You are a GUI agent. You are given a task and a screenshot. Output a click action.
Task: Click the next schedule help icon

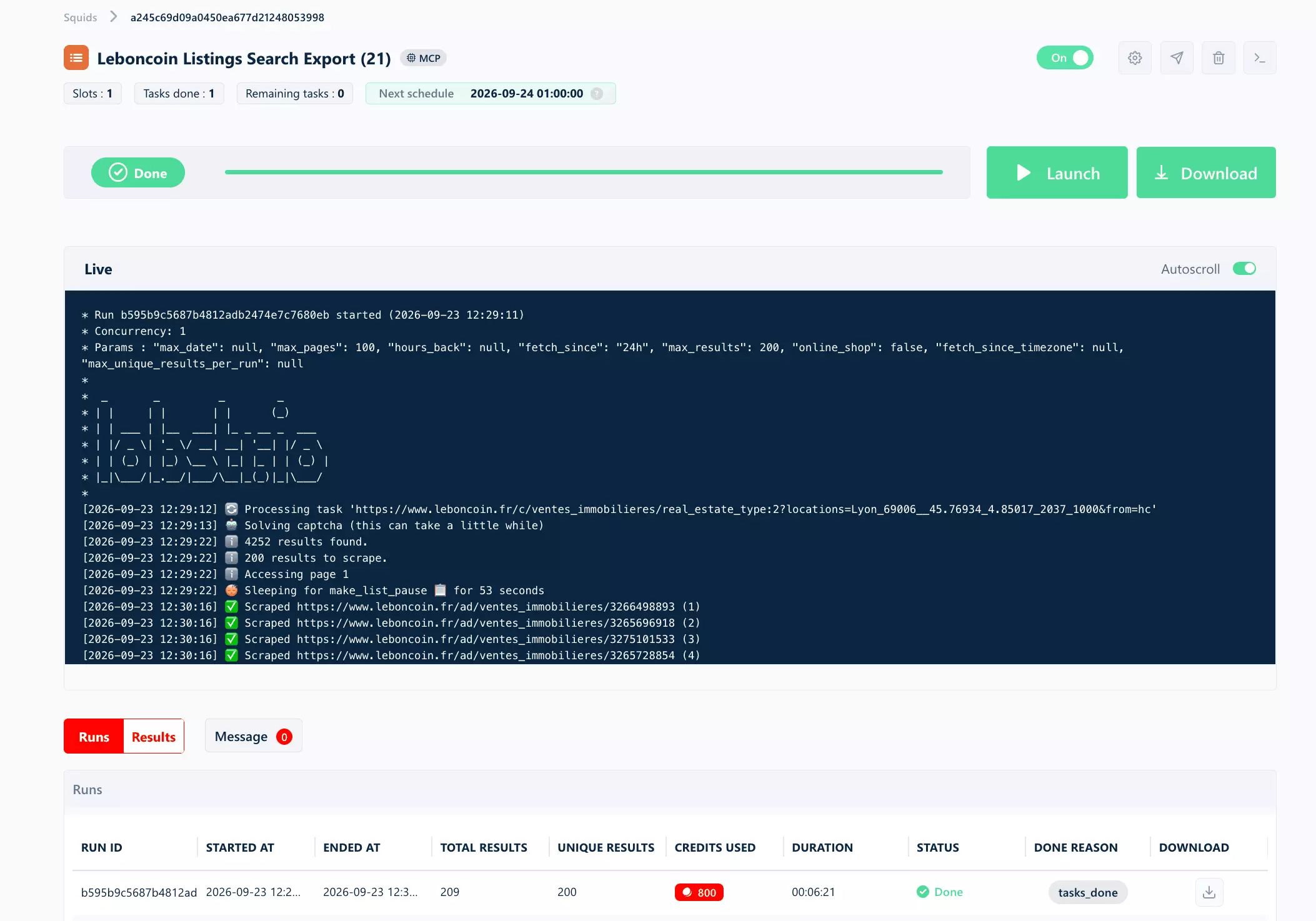(597, 94)
